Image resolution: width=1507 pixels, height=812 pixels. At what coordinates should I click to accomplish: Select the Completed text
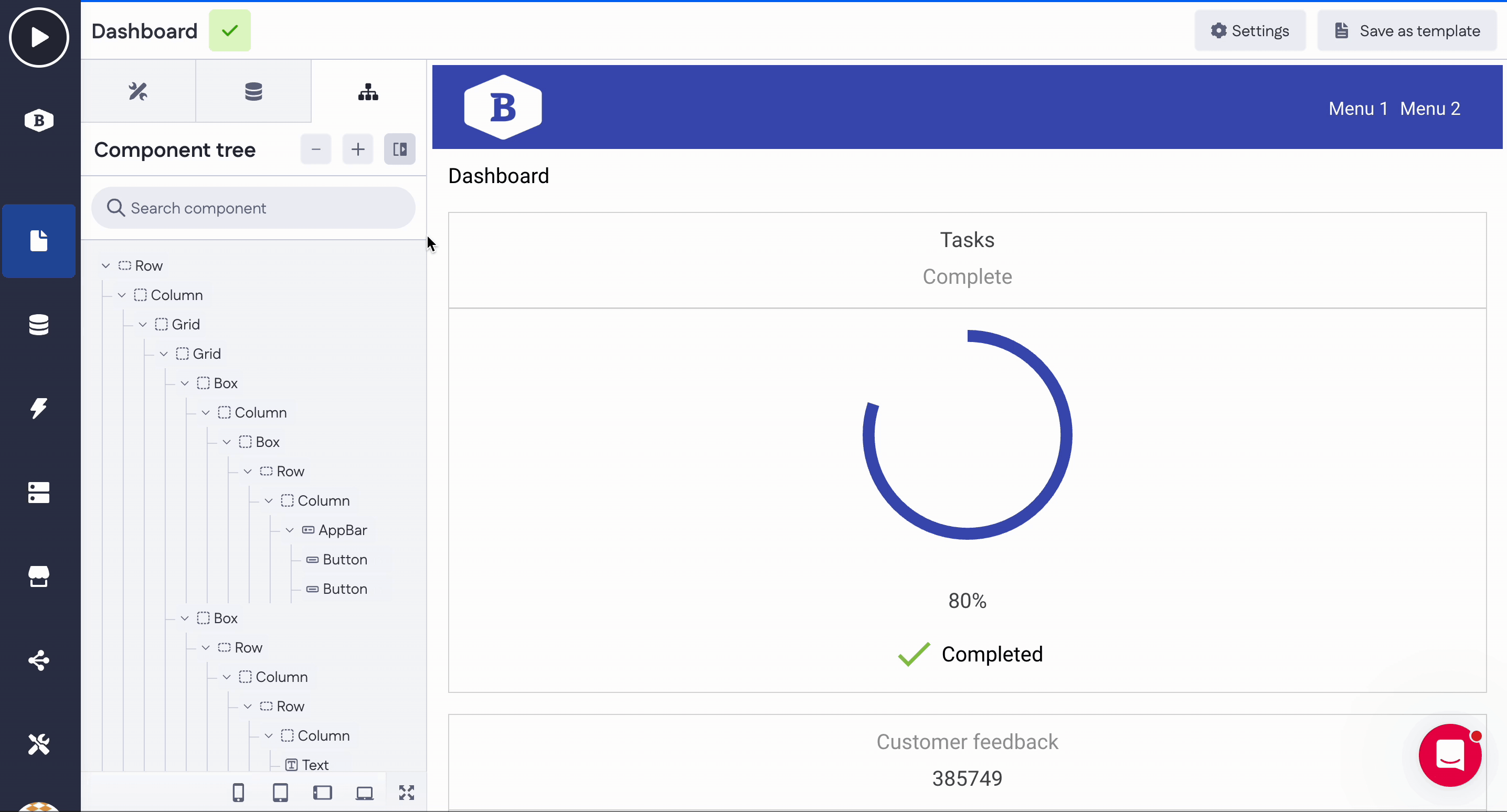coord(992,654)
